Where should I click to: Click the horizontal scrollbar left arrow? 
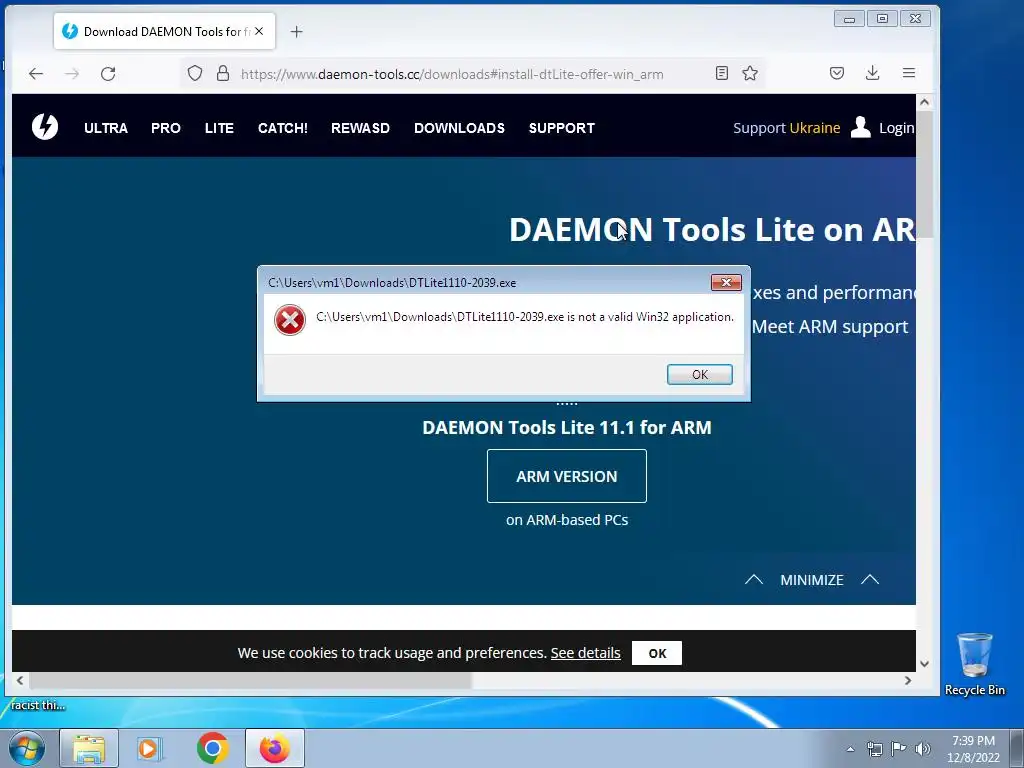[x=20, y=680]
